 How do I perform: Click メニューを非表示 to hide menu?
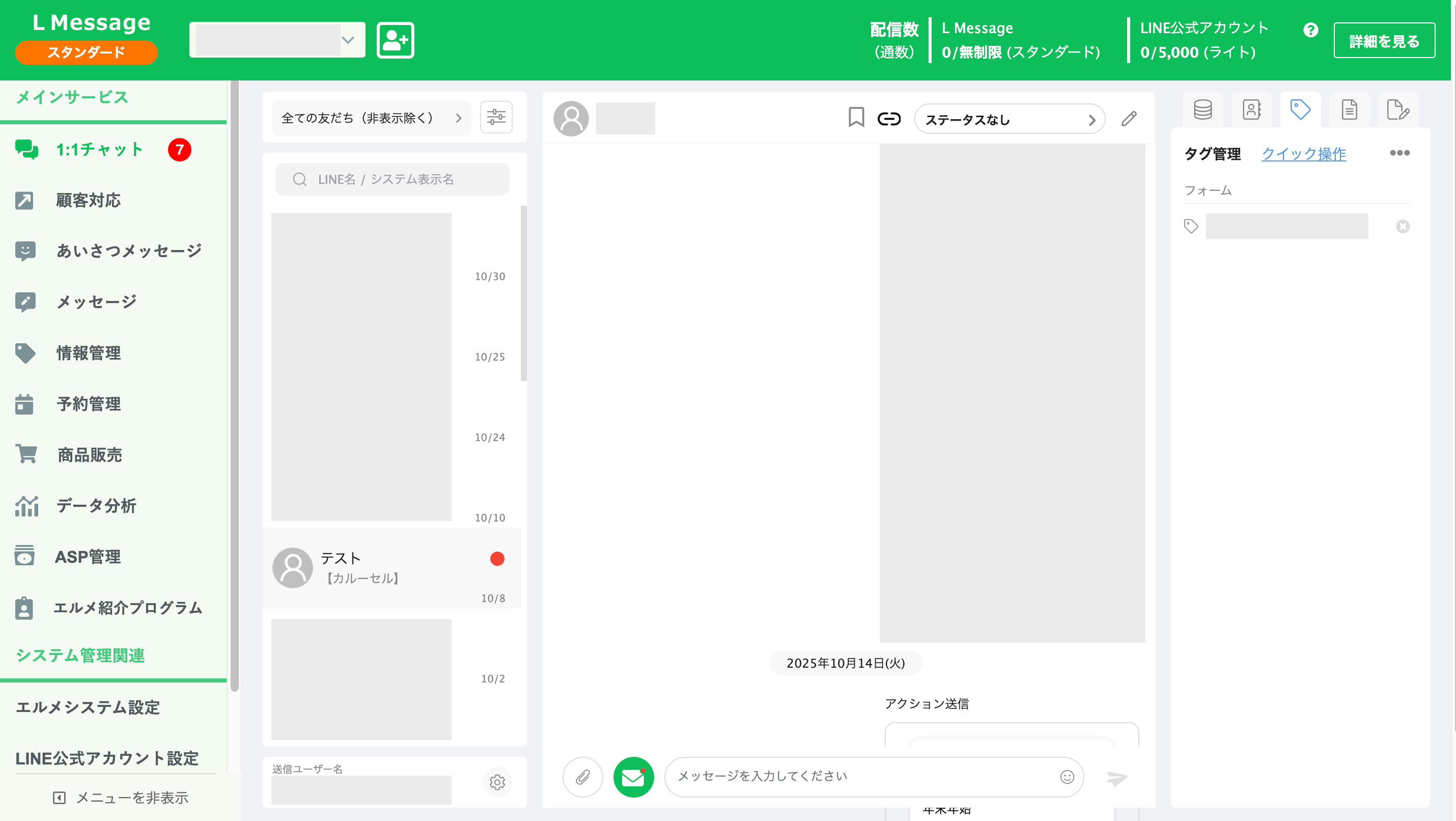(x=120, y=798)
